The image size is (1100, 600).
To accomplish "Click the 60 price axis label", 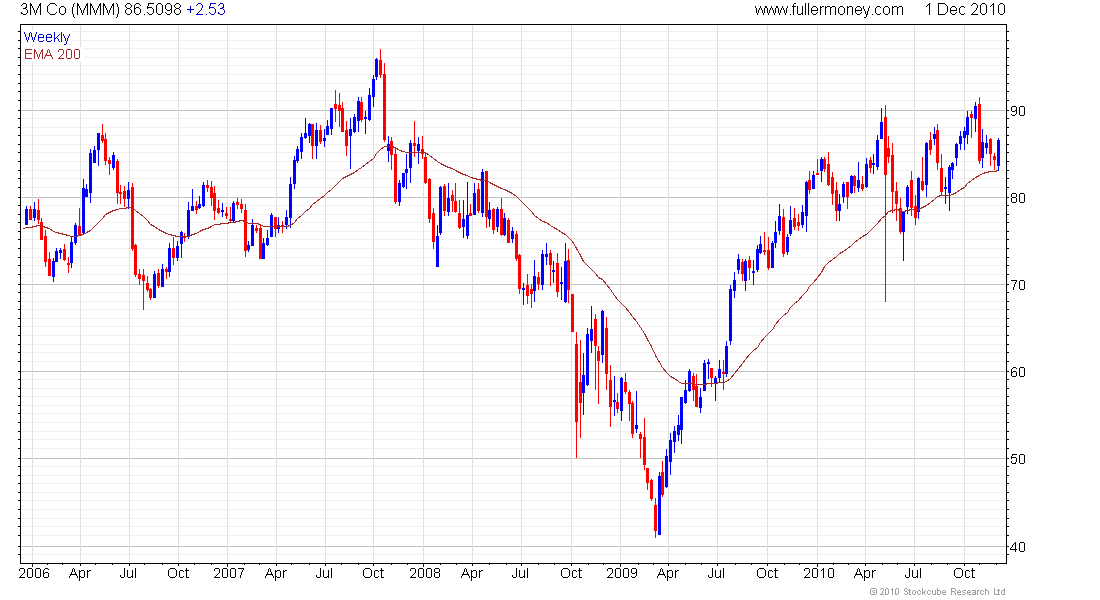I will point(1018,372).
